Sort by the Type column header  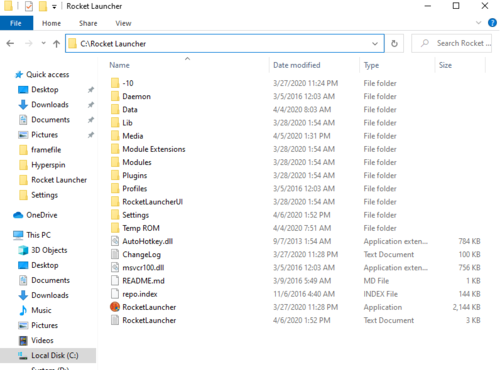point(371,65)
